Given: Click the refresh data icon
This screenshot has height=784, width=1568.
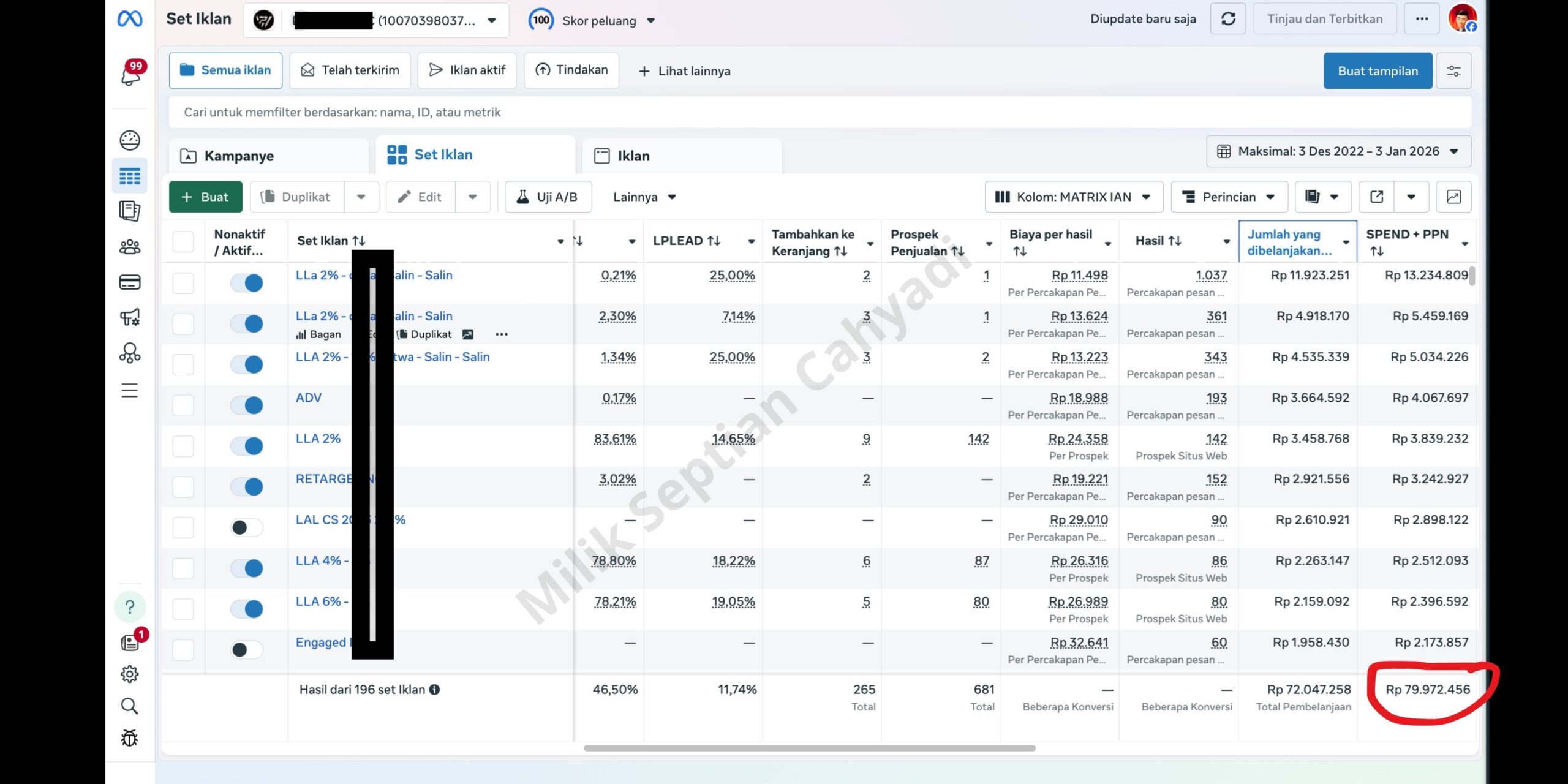Looking at the screenshot, I should (x=1227, y=19).
